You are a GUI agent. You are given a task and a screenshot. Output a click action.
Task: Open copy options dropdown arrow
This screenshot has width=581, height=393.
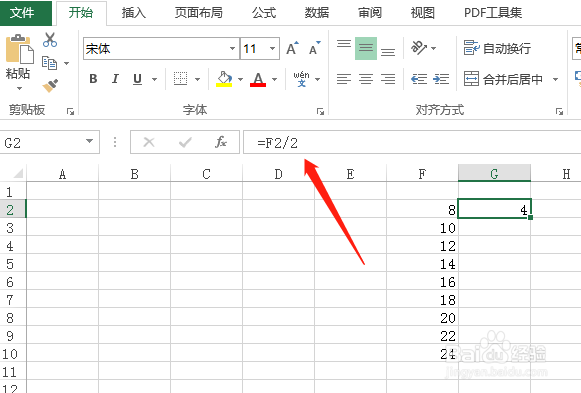[x=66, y=63]
